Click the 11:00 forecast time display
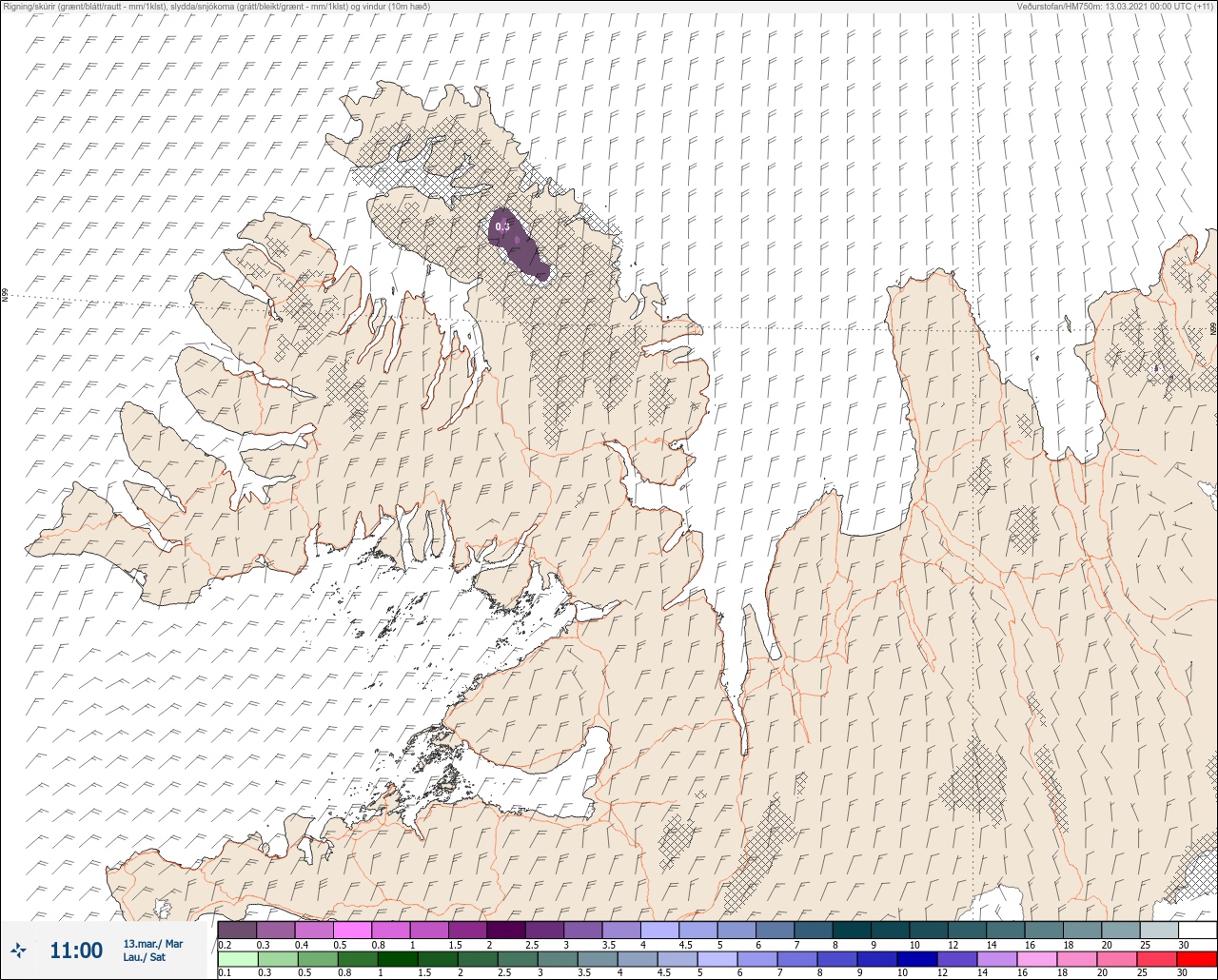1218x980 pixels. click(x=76, y=950)
